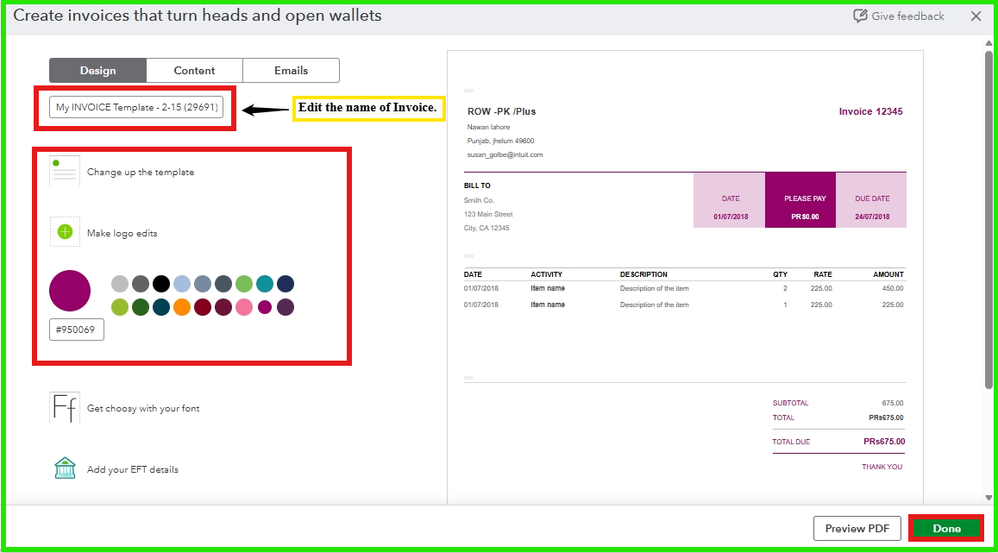Open the Emails tab
The height and width of the screenshot is (553, 998).
click(291, 71)
